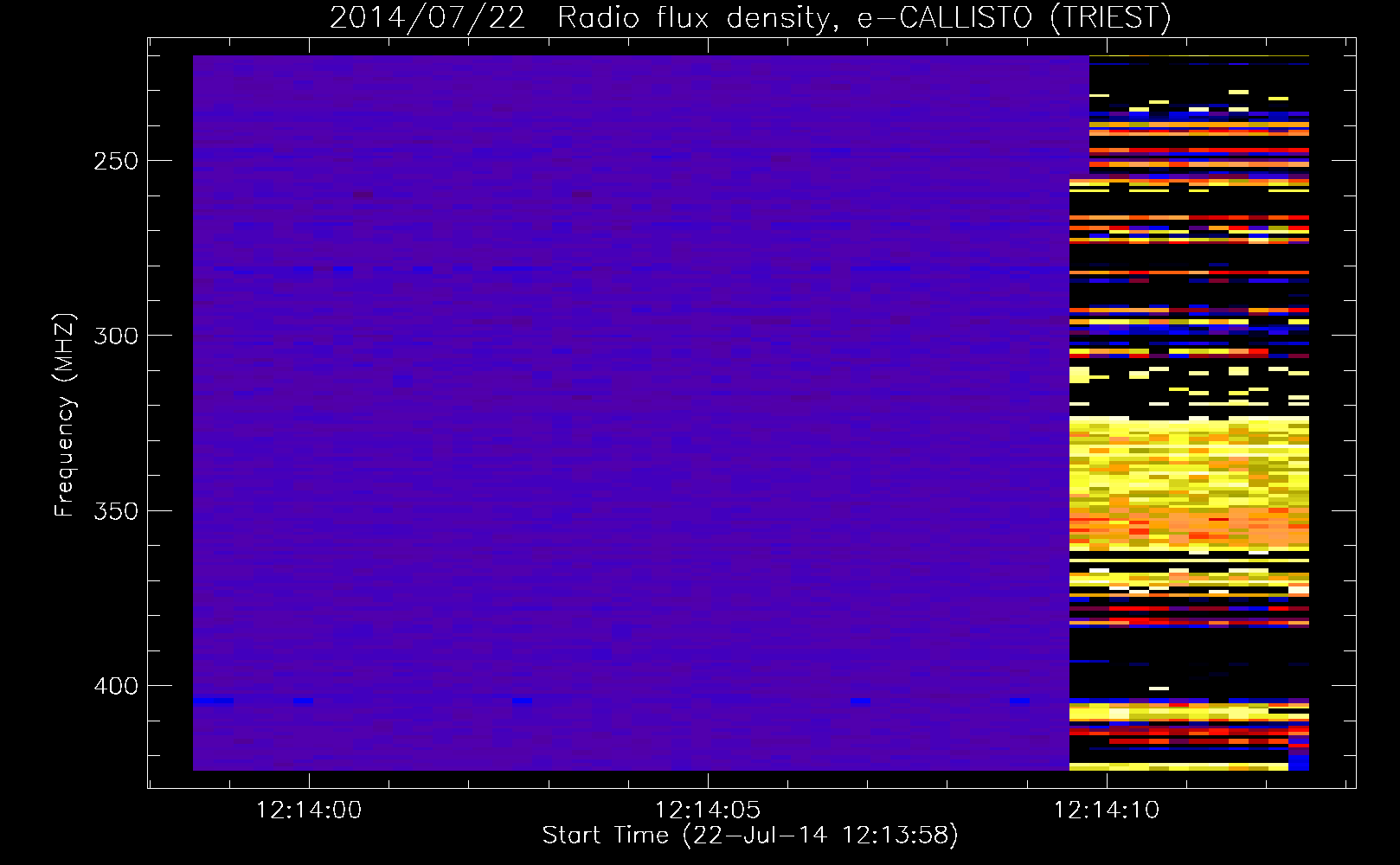Click the blue streak near 282 MHz
1400x865 pixels.
click(x=344, y=270)
